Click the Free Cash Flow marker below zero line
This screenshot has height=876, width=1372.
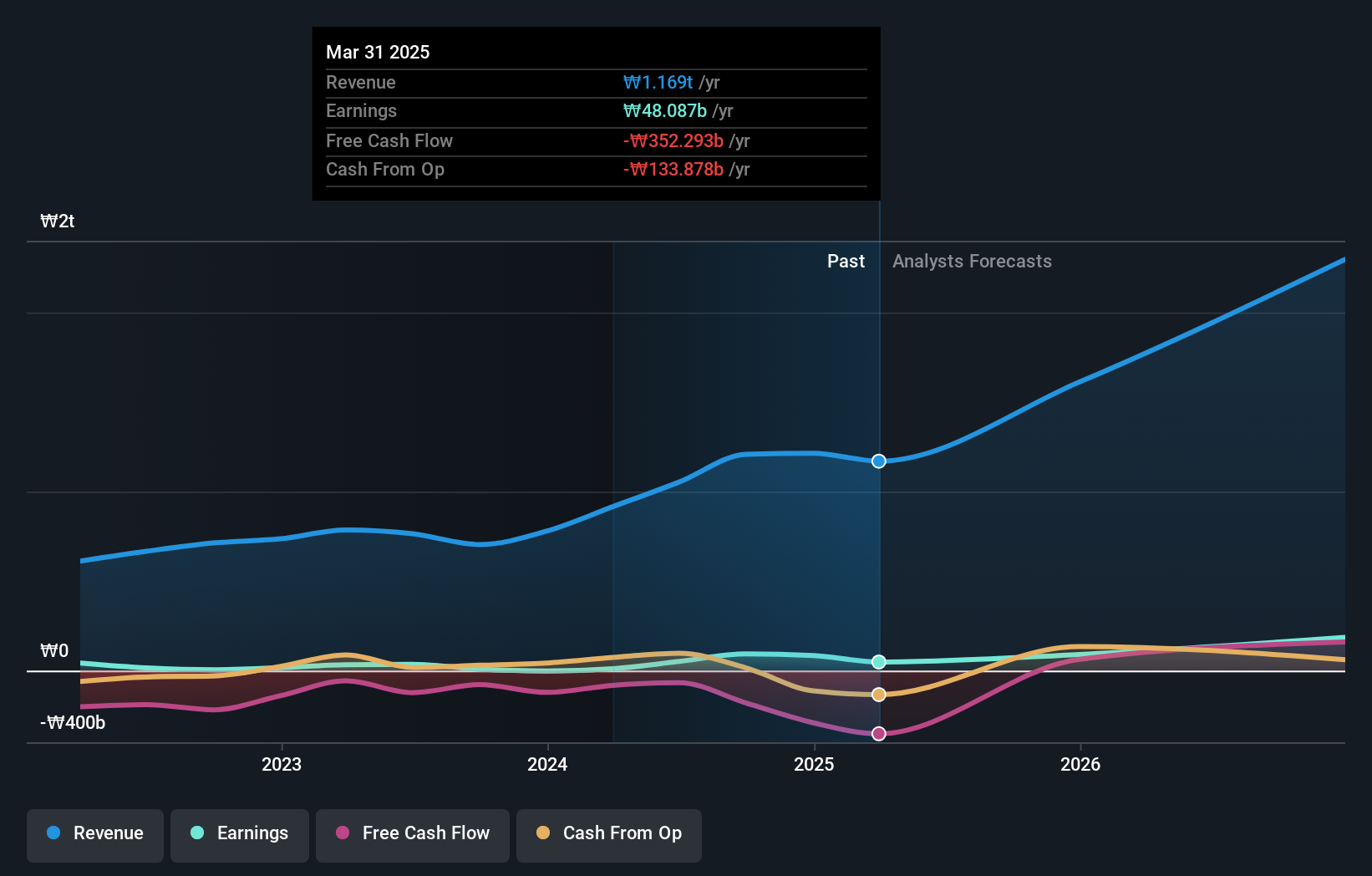click(x=878, y=734)
